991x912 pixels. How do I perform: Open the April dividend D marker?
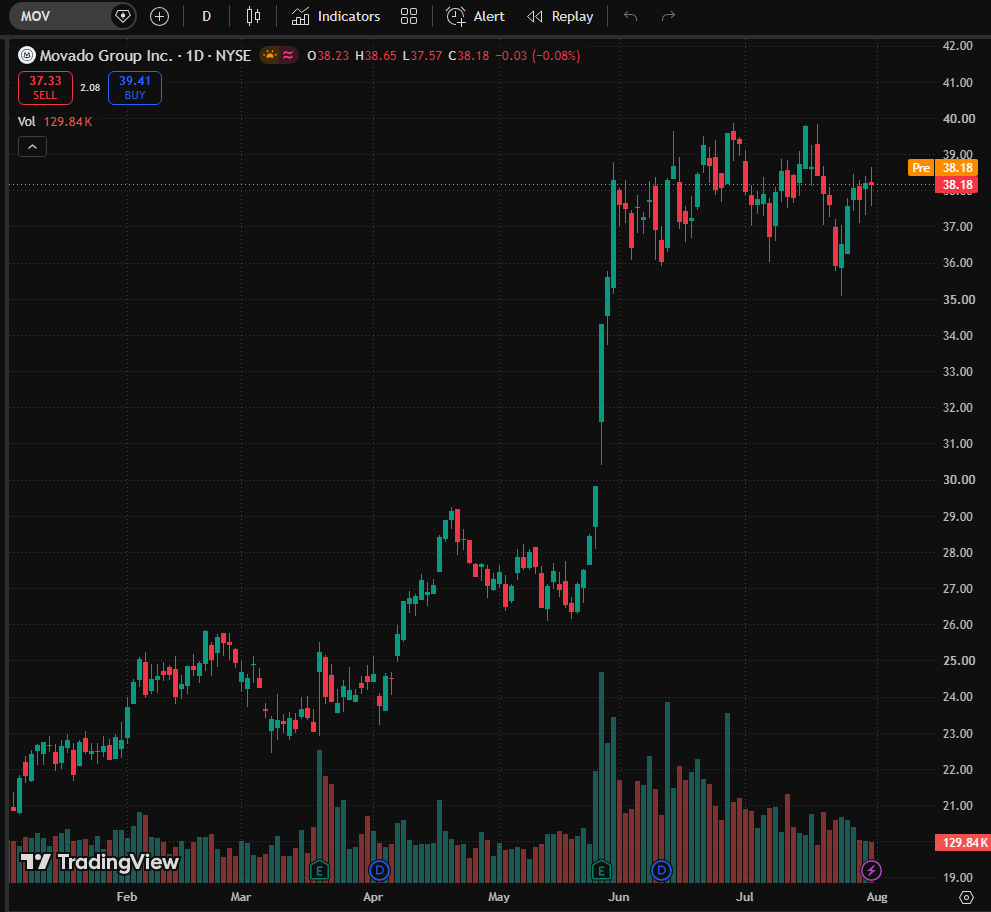point(379,871)
